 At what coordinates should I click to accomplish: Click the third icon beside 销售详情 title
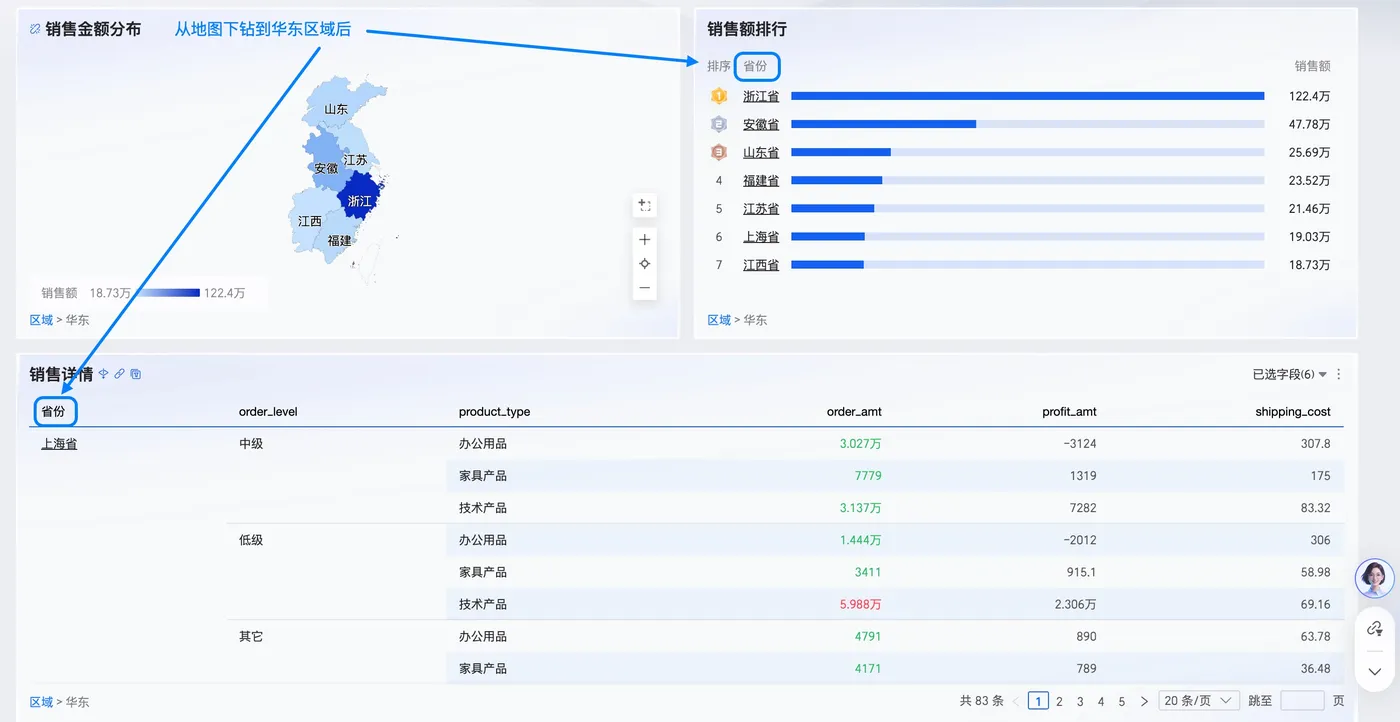[136, 374]
